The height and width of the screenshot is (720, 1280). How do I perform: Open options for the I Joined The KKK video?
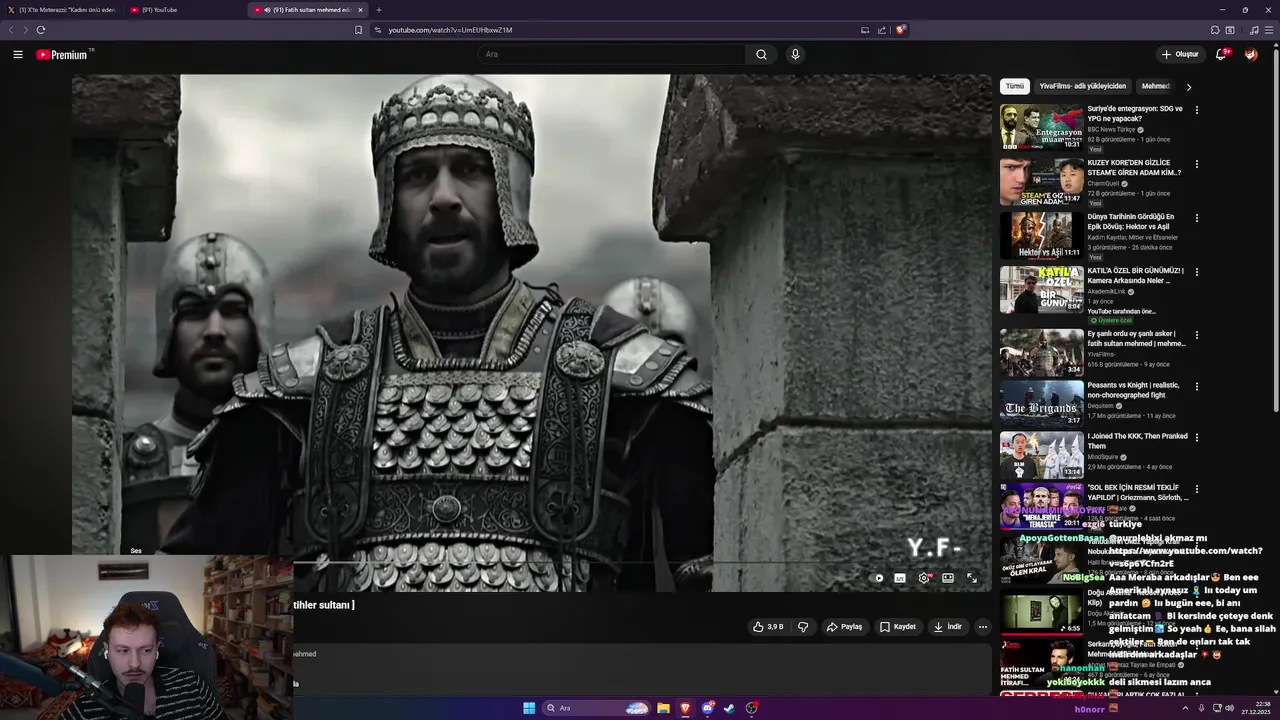coord(1196,437)
